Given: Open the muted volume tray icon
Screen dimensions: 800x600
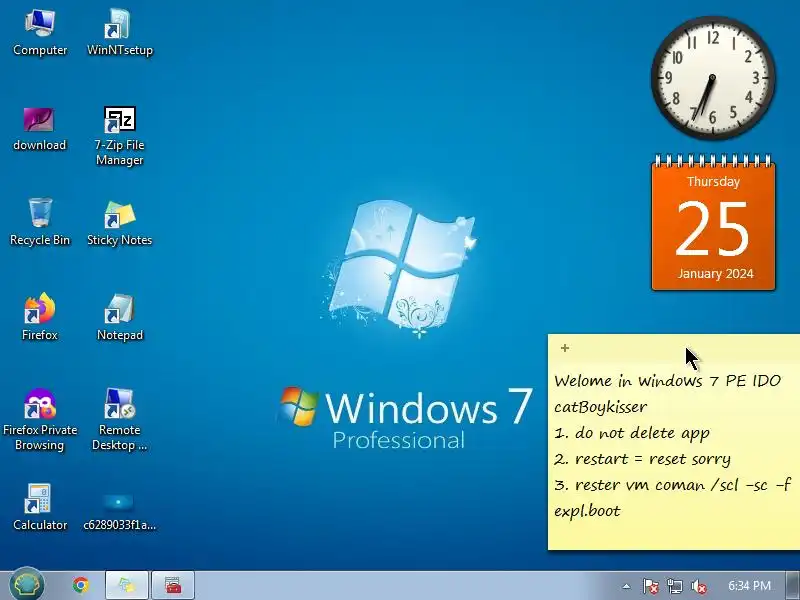Looking at the screenshot, I should pyautogui.click(x=698, y=586).
